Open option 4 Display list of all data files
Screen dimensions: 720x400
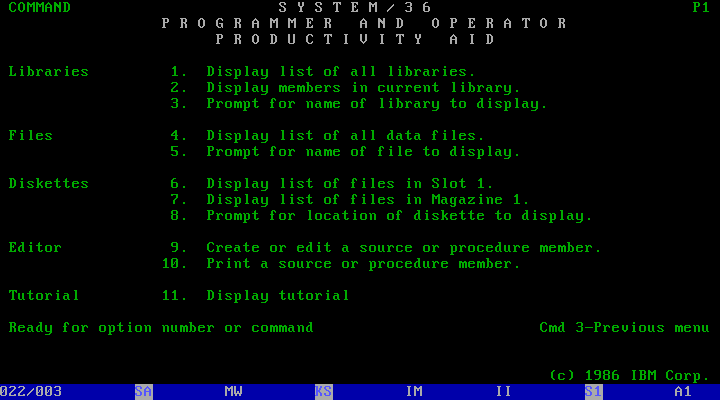[345, 136]
